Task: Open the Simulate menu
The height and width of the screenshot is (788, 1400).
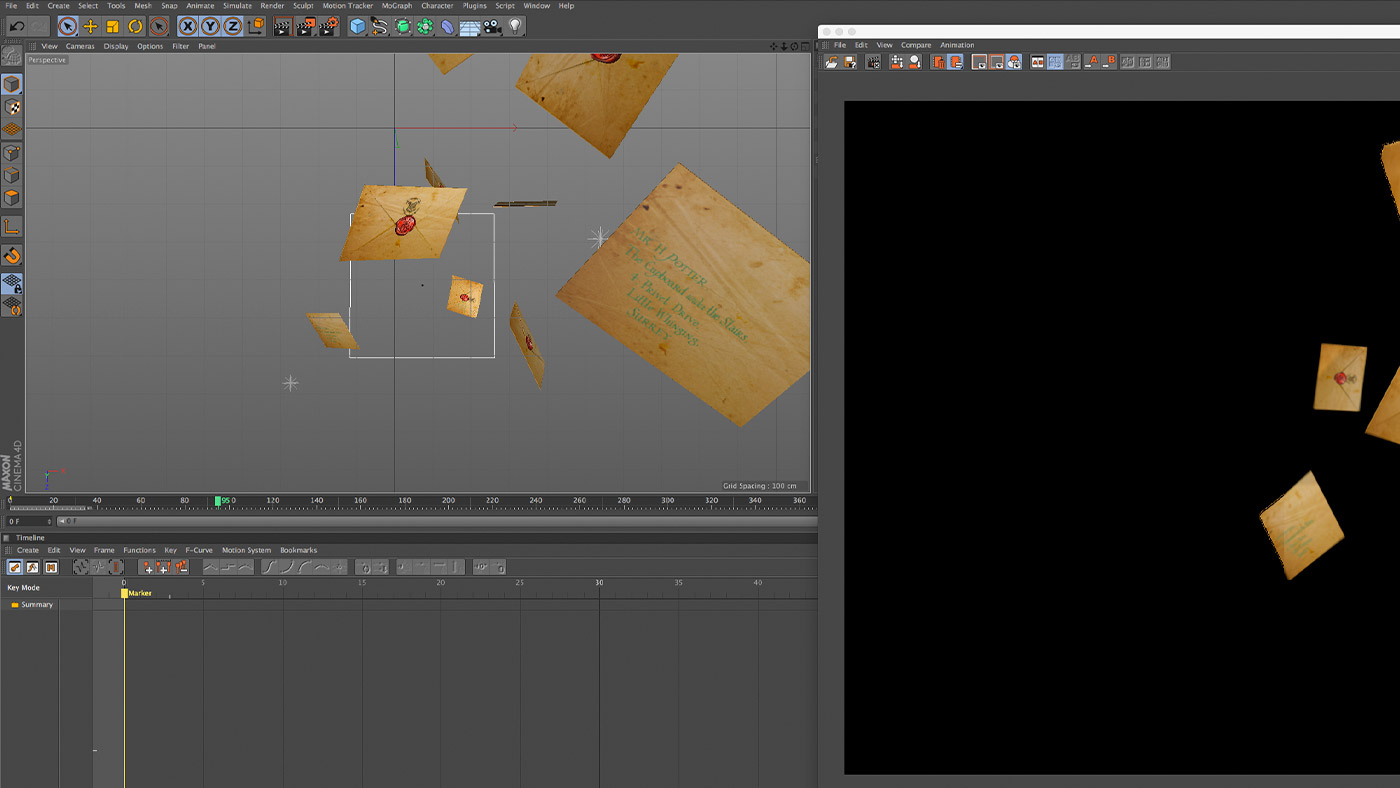Action: 237,6
